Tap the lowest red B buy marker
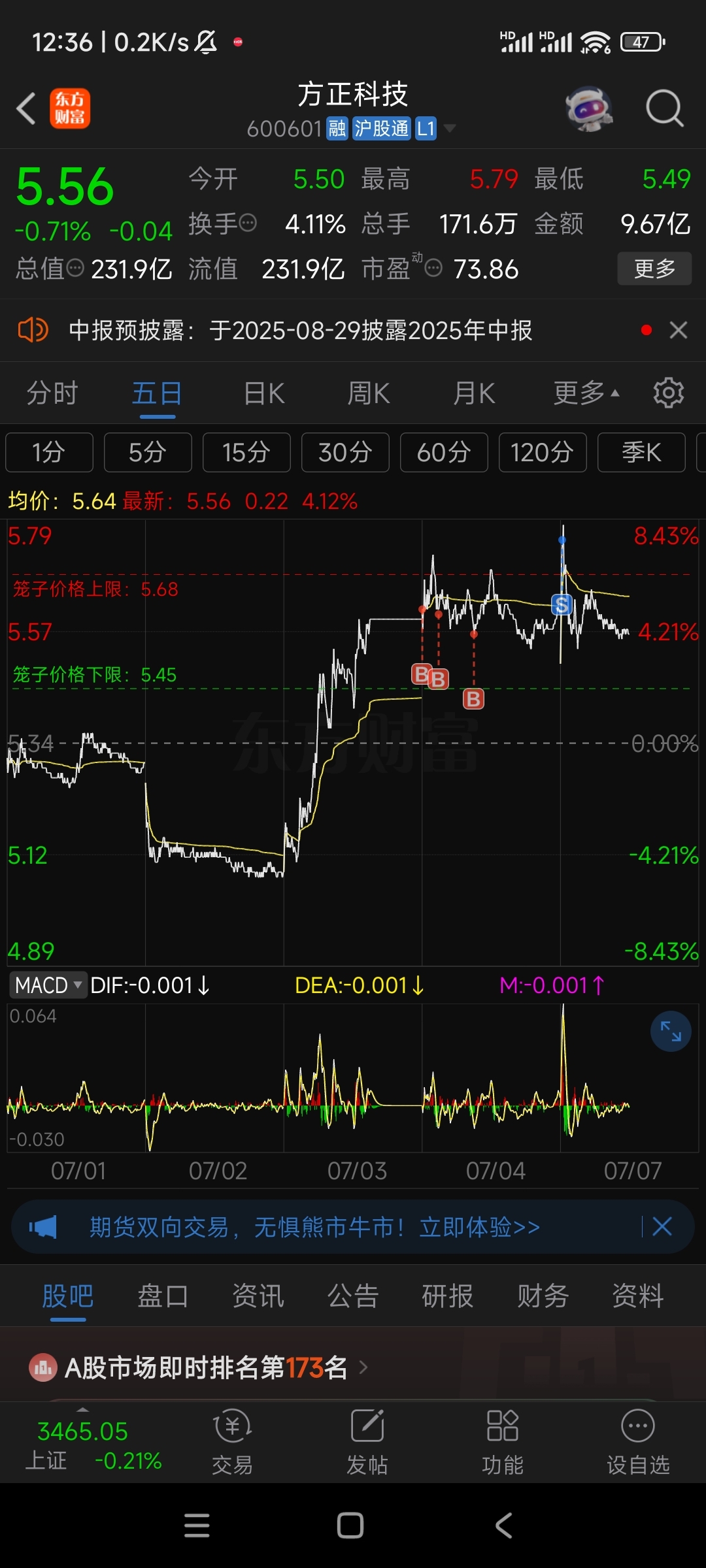 point(473,699)
